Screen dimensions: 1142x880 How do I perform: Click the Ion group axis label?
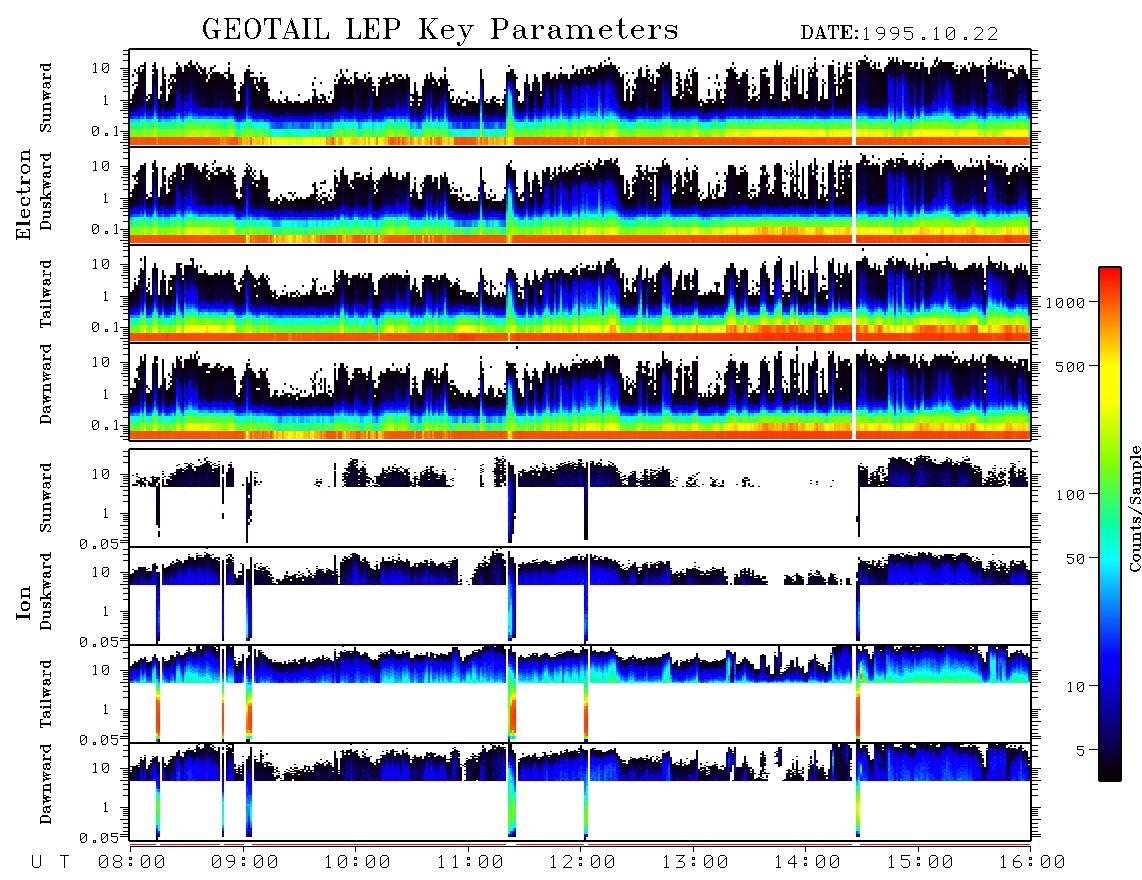tap(24, 602)
